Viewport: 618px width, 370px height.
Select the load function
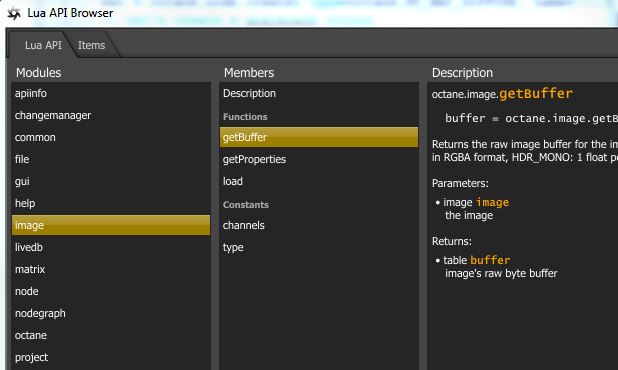319,182
